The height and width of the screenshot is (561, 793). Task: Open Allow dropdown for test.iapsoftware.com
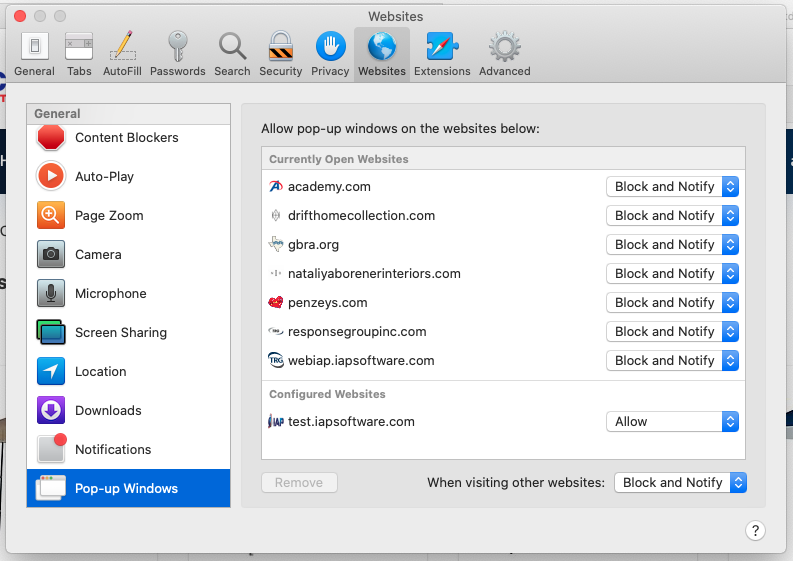pyautogui.click(x=672, y=421)
